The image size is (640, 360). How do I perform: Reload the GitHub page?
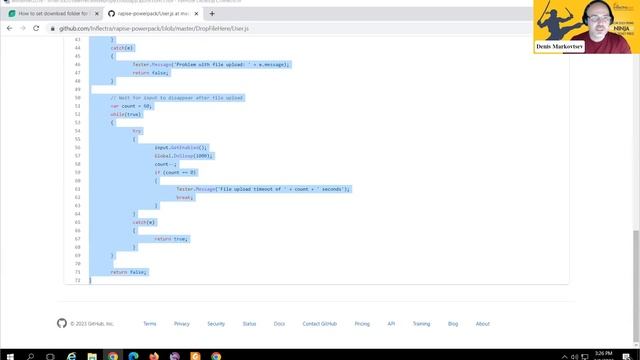tap(36, 28)
